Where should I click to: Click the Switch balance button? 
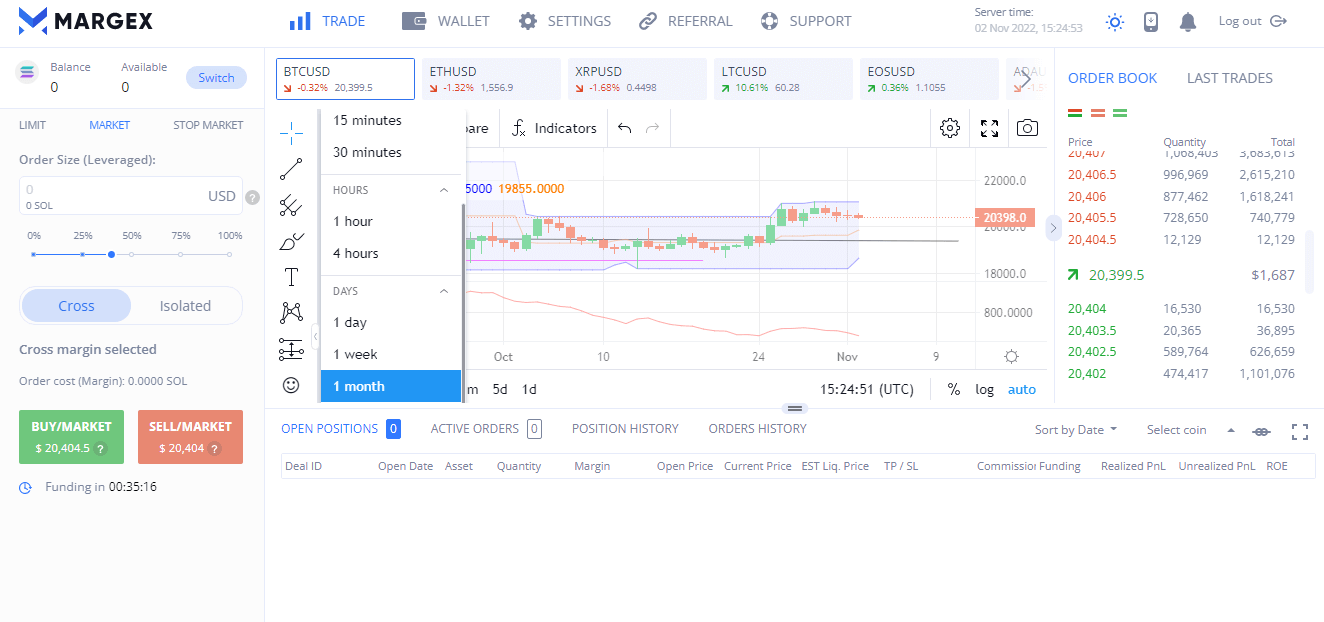(x=216, y=78)
